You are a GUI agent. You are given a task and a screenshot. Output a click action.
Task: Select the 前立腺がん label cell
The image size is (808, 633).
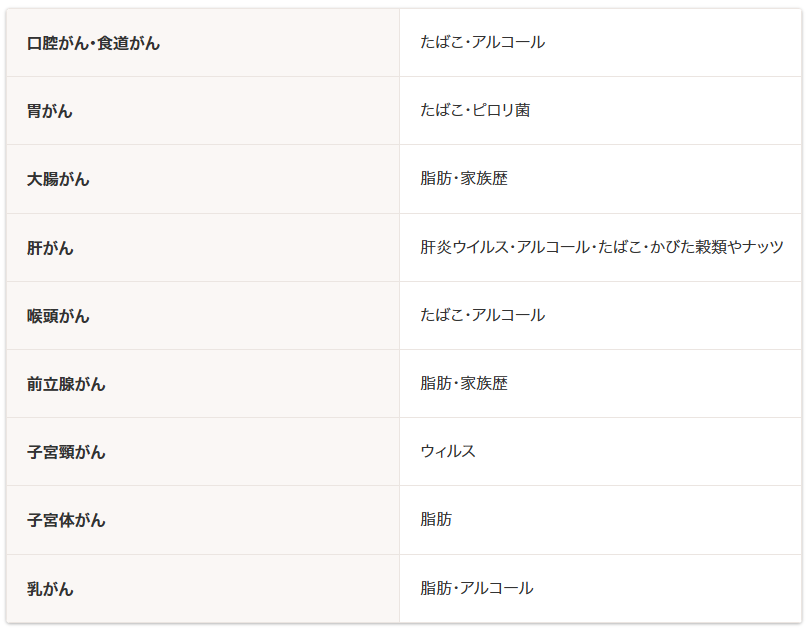pyautogui.click(x=66, y=384)
